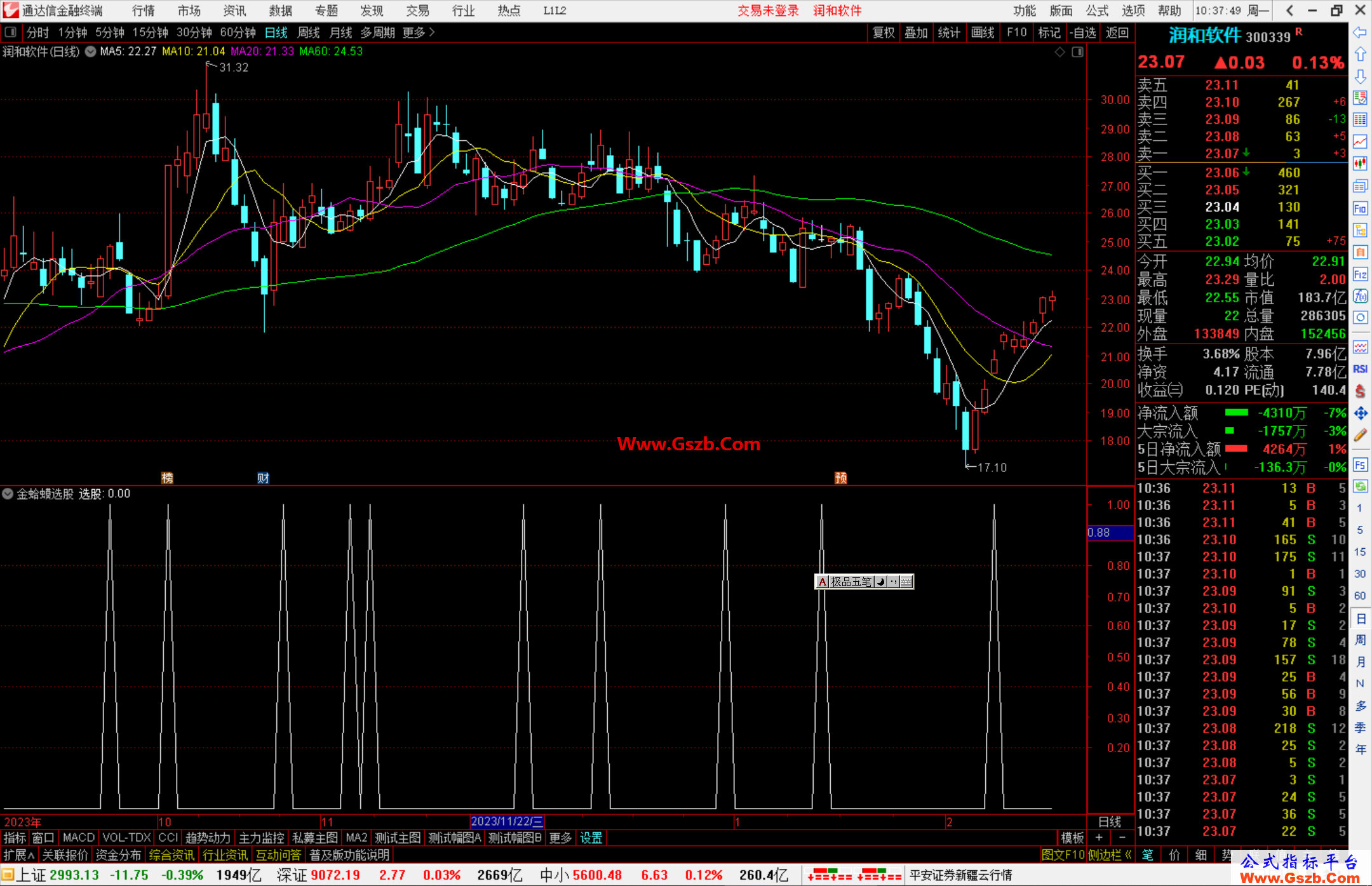The width and height of the screenshot is (1372, 886).
Task: Select the 5 minute period in sidebar
Action: (x=1360, y=530)
